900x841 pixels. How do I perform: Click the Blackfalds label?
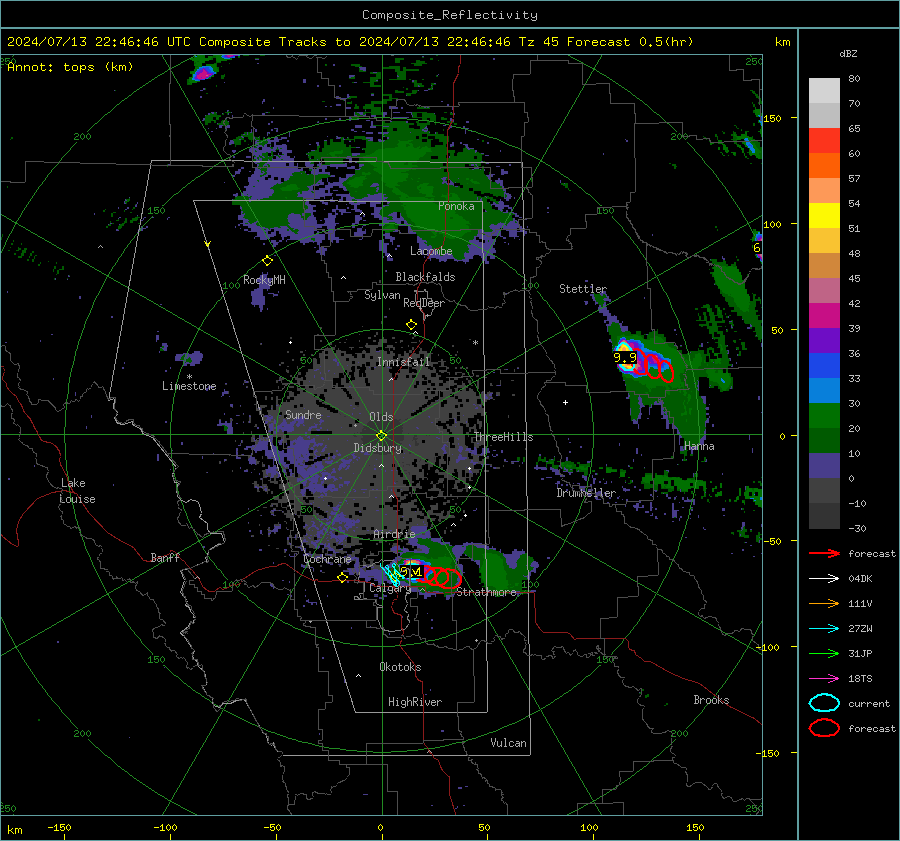point(425,277)
